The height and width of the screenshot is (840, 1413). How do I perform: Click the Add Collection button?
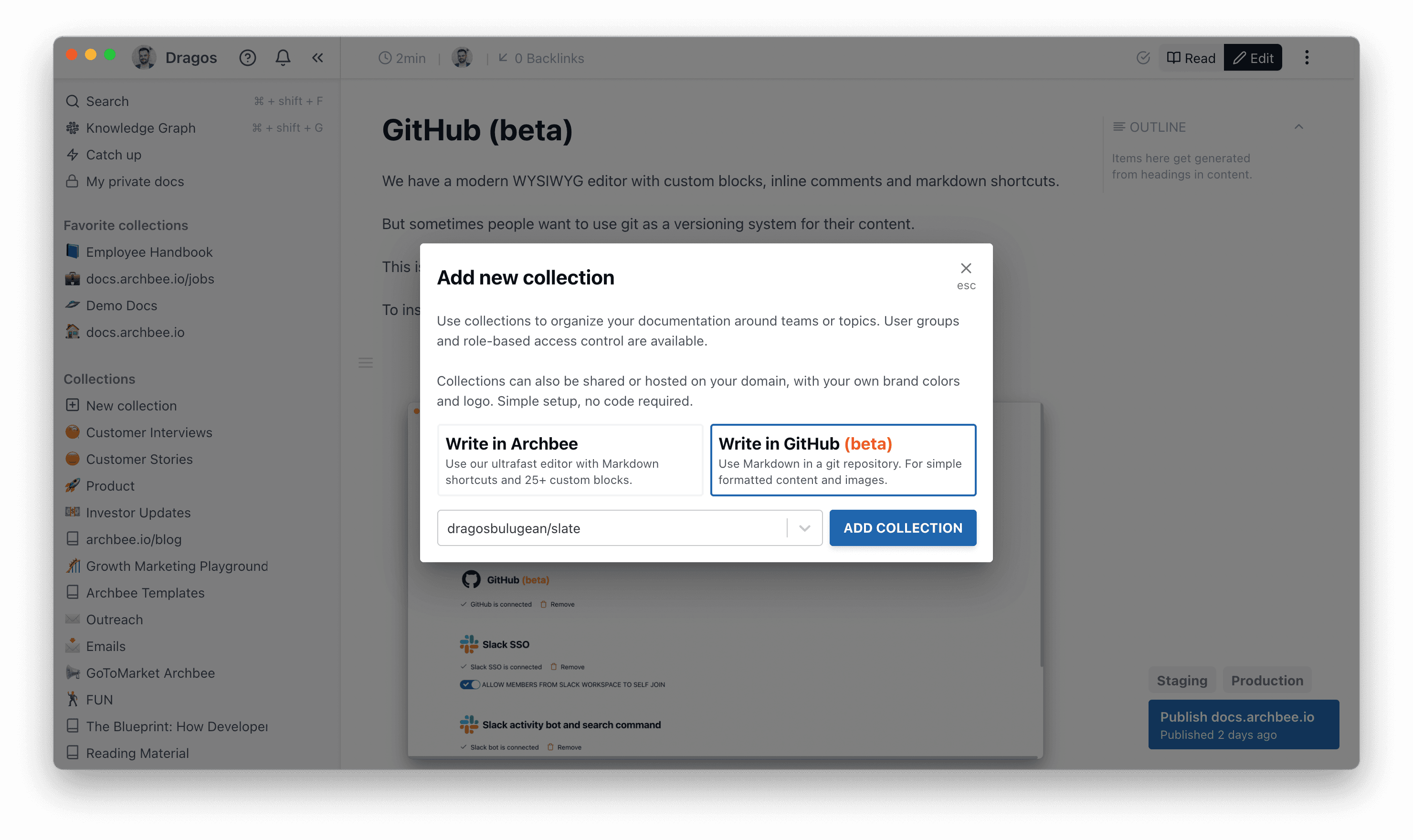point(902,528)
